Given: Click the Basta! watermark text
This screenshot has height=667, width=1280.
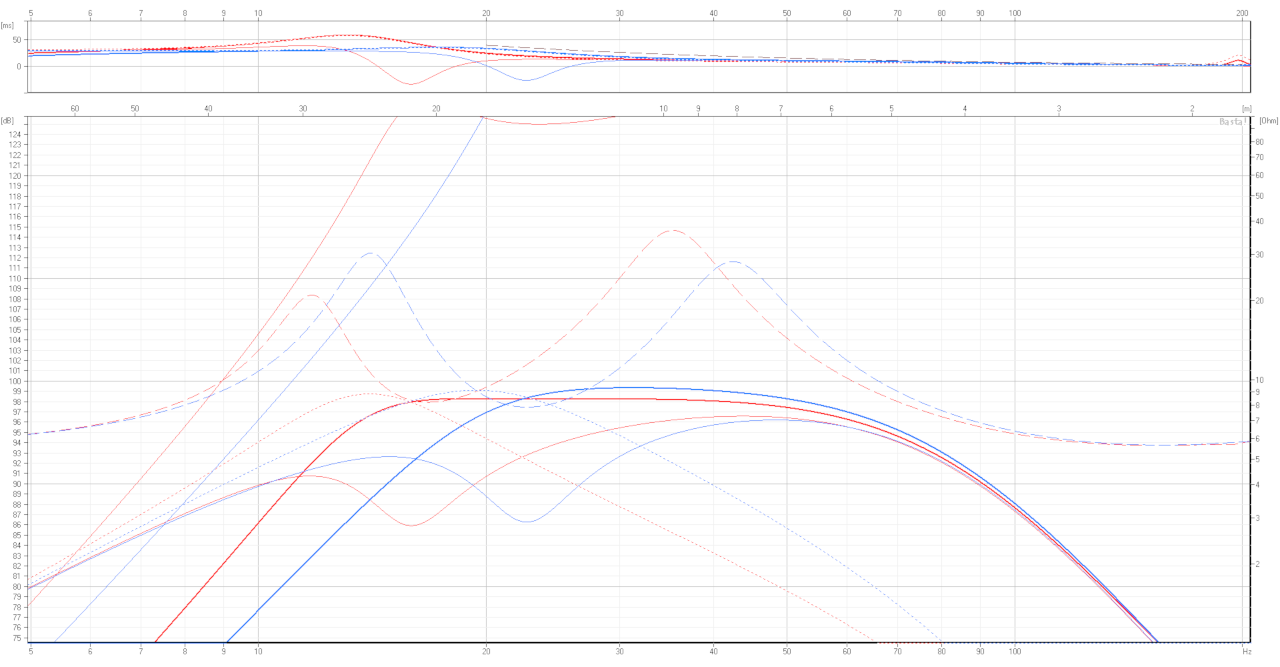Looking at the screenshot, I should coord(1231,122).
